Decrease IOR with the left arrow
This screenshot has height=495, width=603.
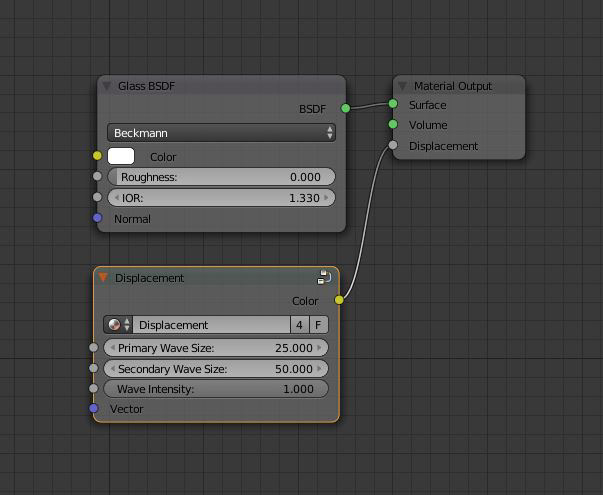tap(117, 198)
